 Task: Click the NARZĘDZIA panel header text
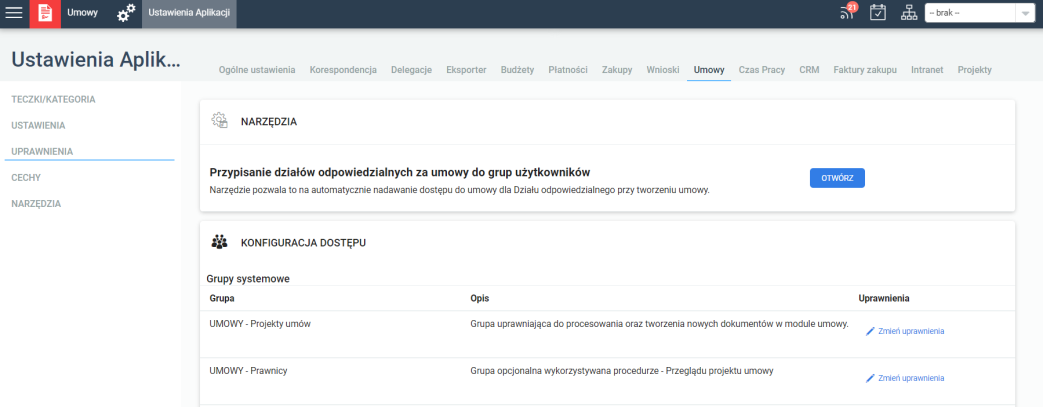coord(269,122)
